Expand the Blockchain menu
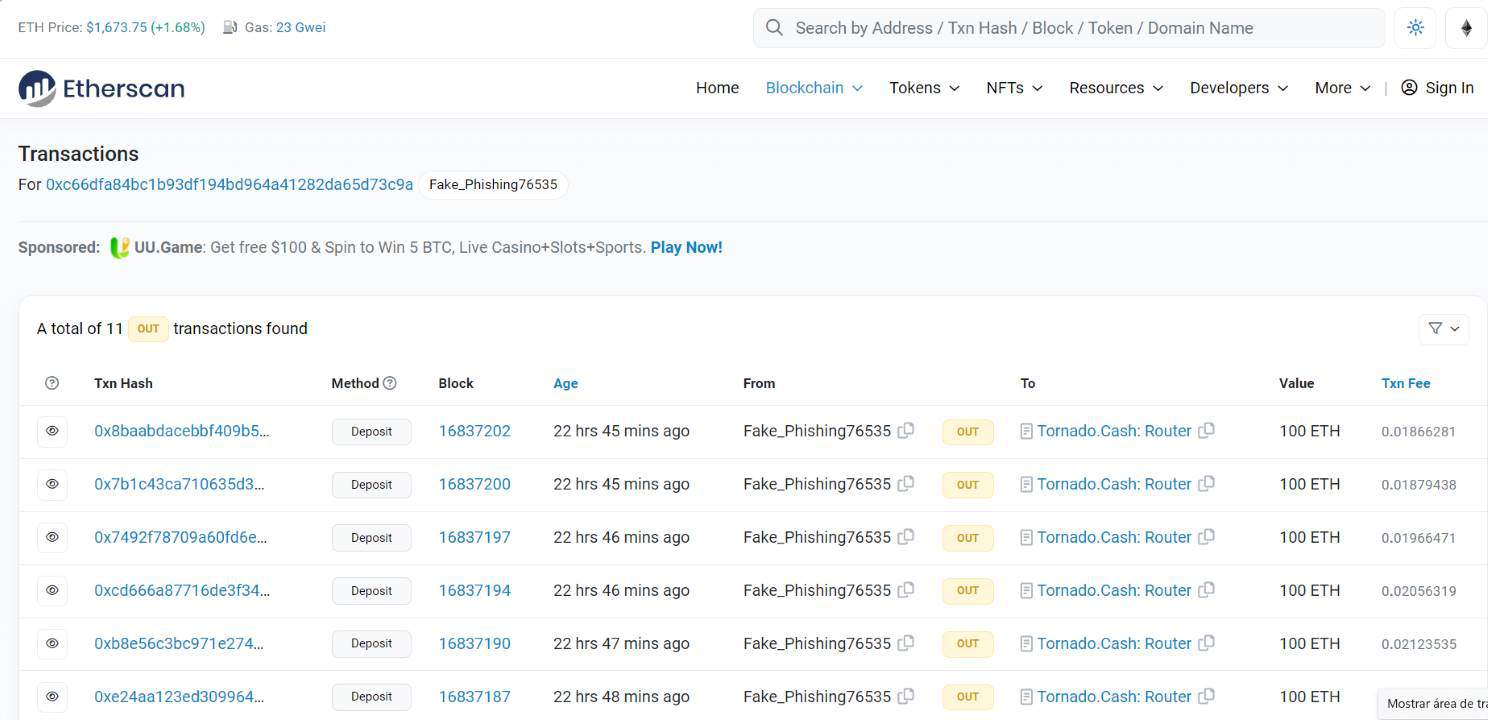Screen dimensions: 1488x720 (x=813, y=88)
